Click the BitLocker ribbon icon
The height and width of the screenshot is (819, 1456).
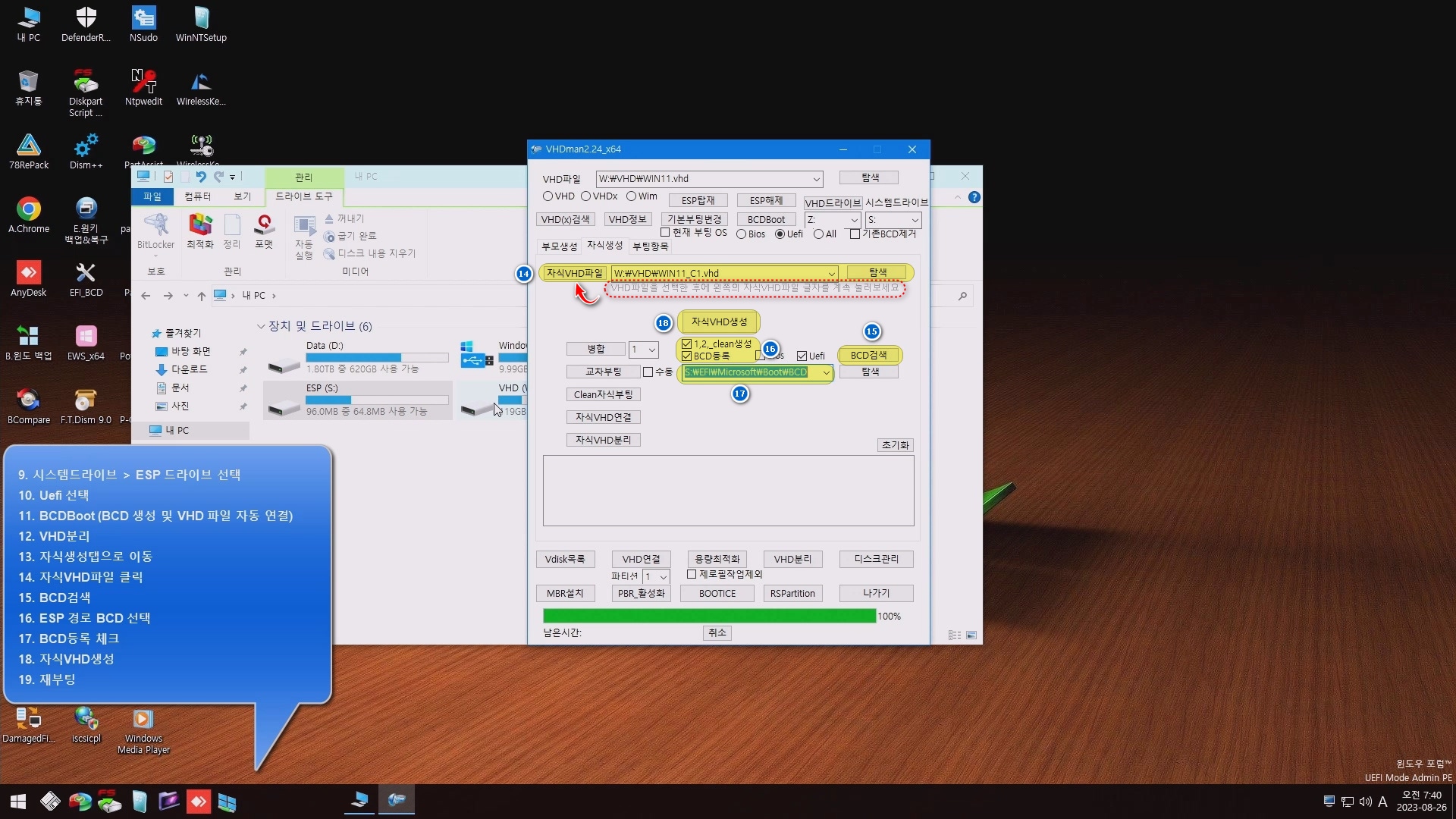[x=155, y=231]
